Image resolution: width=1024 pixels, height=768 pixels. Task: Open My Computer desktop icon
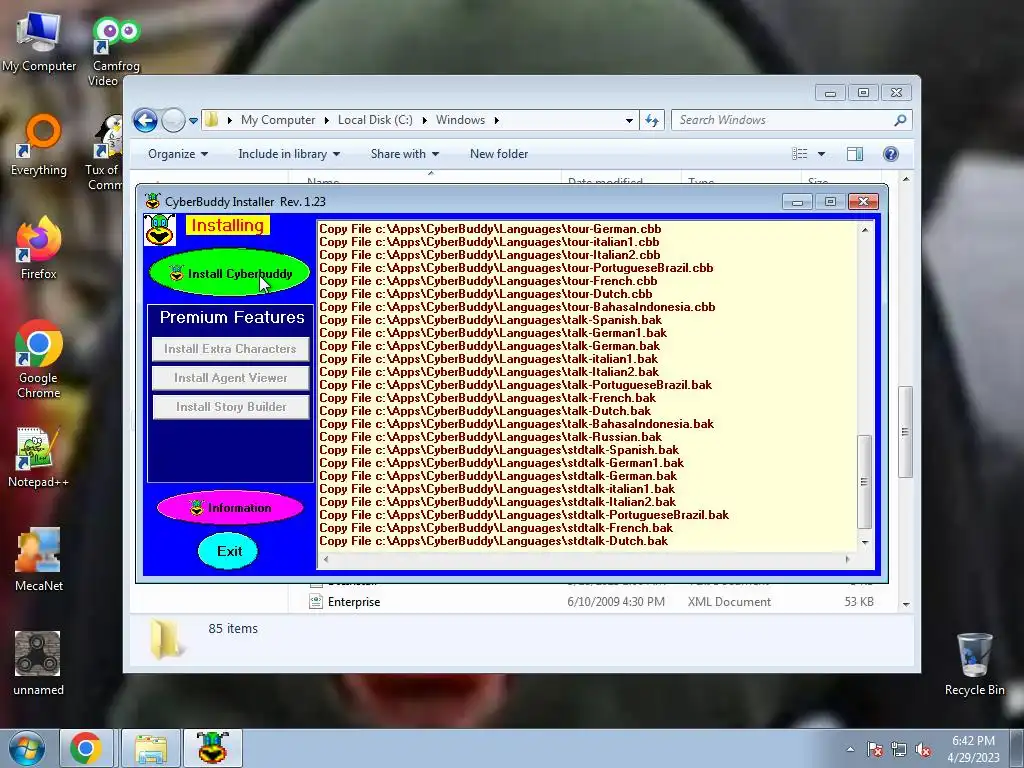(x=39, y=42)
